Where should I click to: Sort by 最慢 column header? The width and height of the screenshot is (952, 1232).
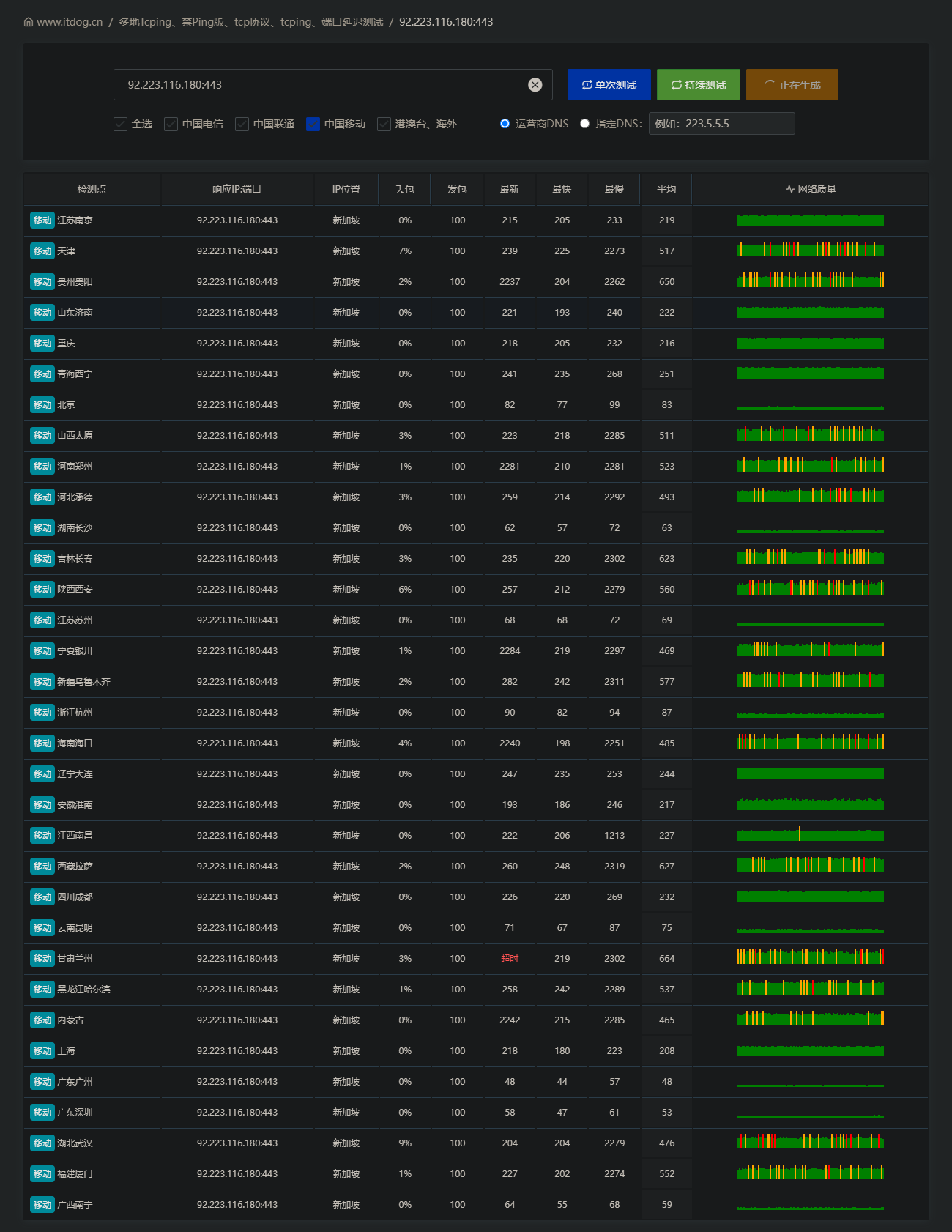coord(614,189)
